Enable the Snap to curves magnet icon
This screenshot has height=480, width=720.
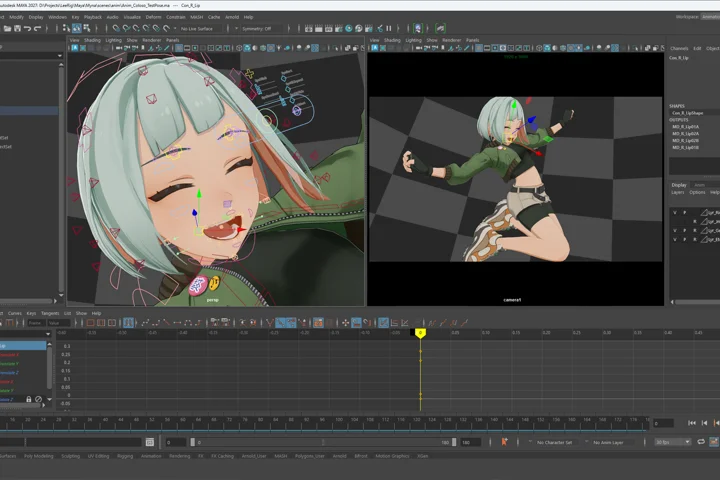(126, 28)
